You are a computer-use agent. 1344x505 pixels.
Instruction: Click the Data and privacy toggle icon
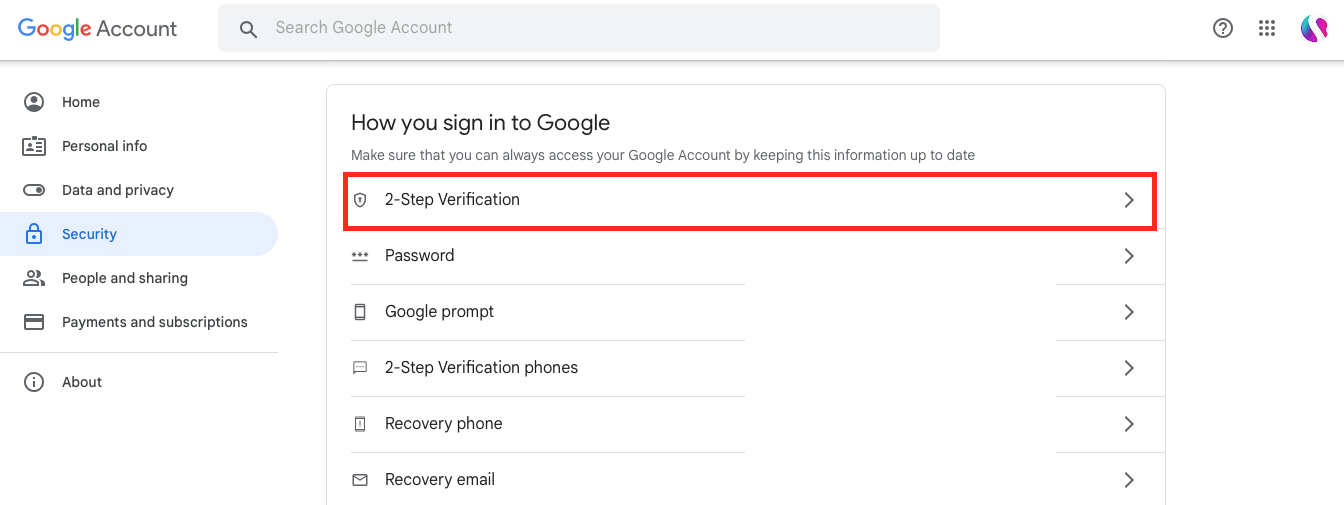[34, 190]
